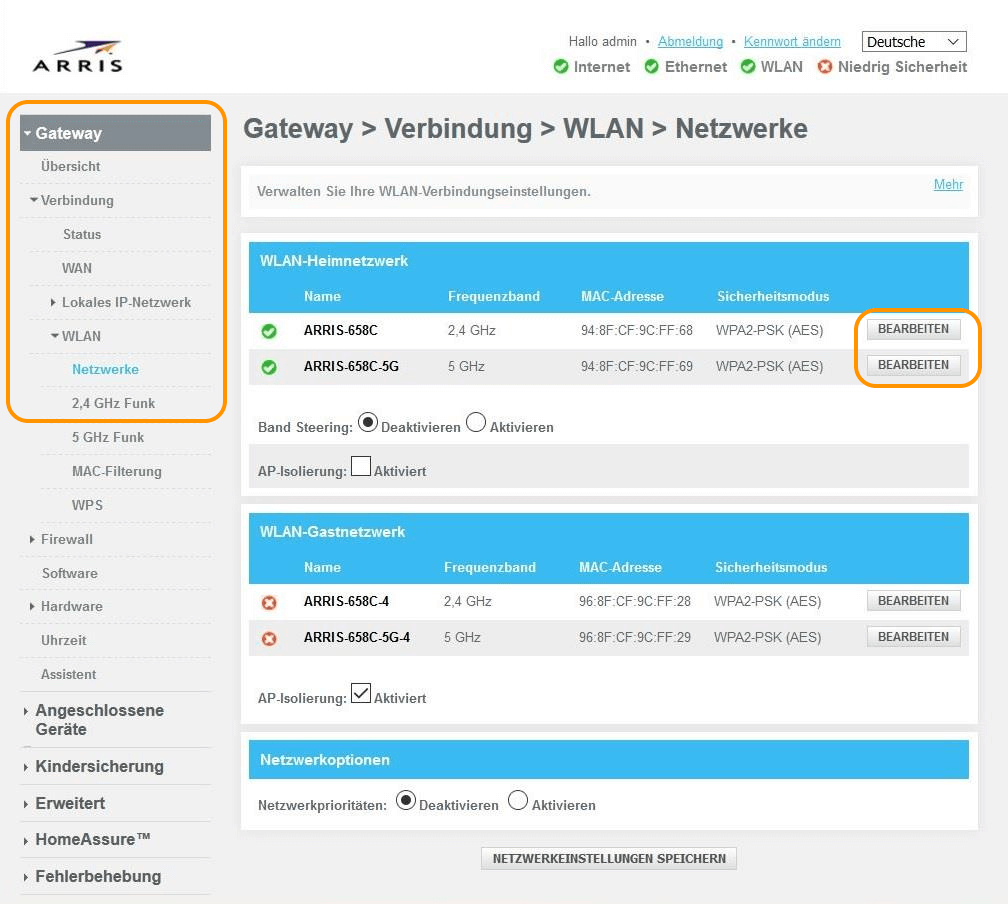Expand the Firewall menu section

(66, 539)
